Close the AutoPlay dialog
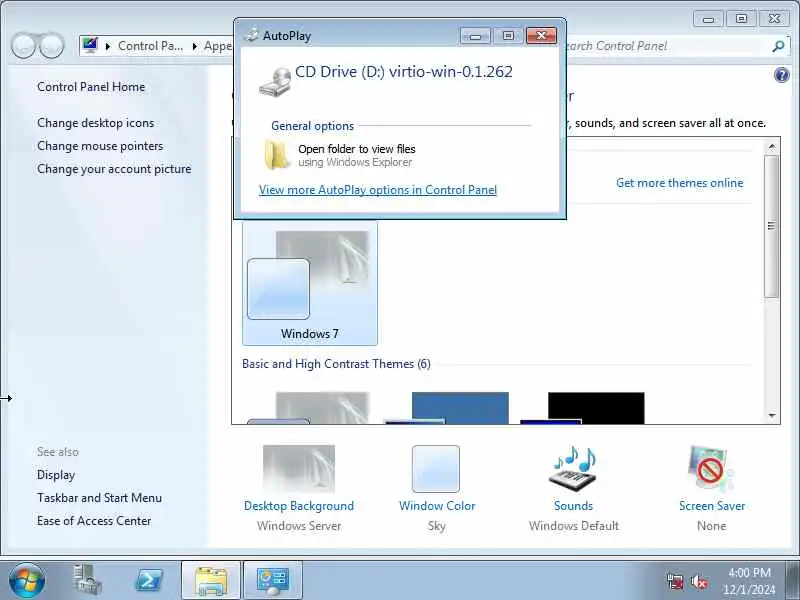The height and width of the screenshot is (600, 800). pyautogui.click(x=541, y=35)
